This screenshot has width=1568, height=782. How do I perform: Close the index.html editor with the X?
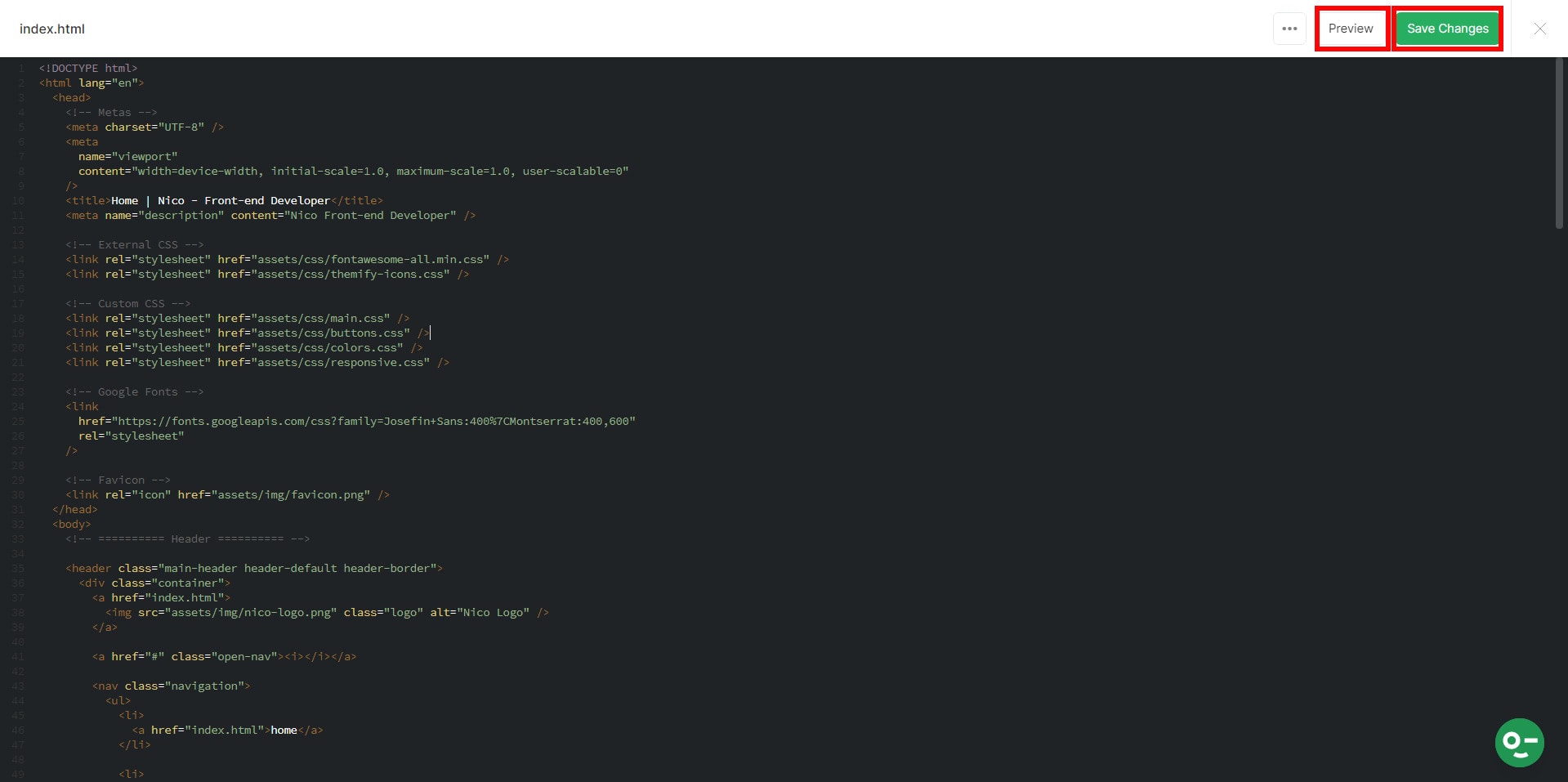click(x=1539, y=29)
